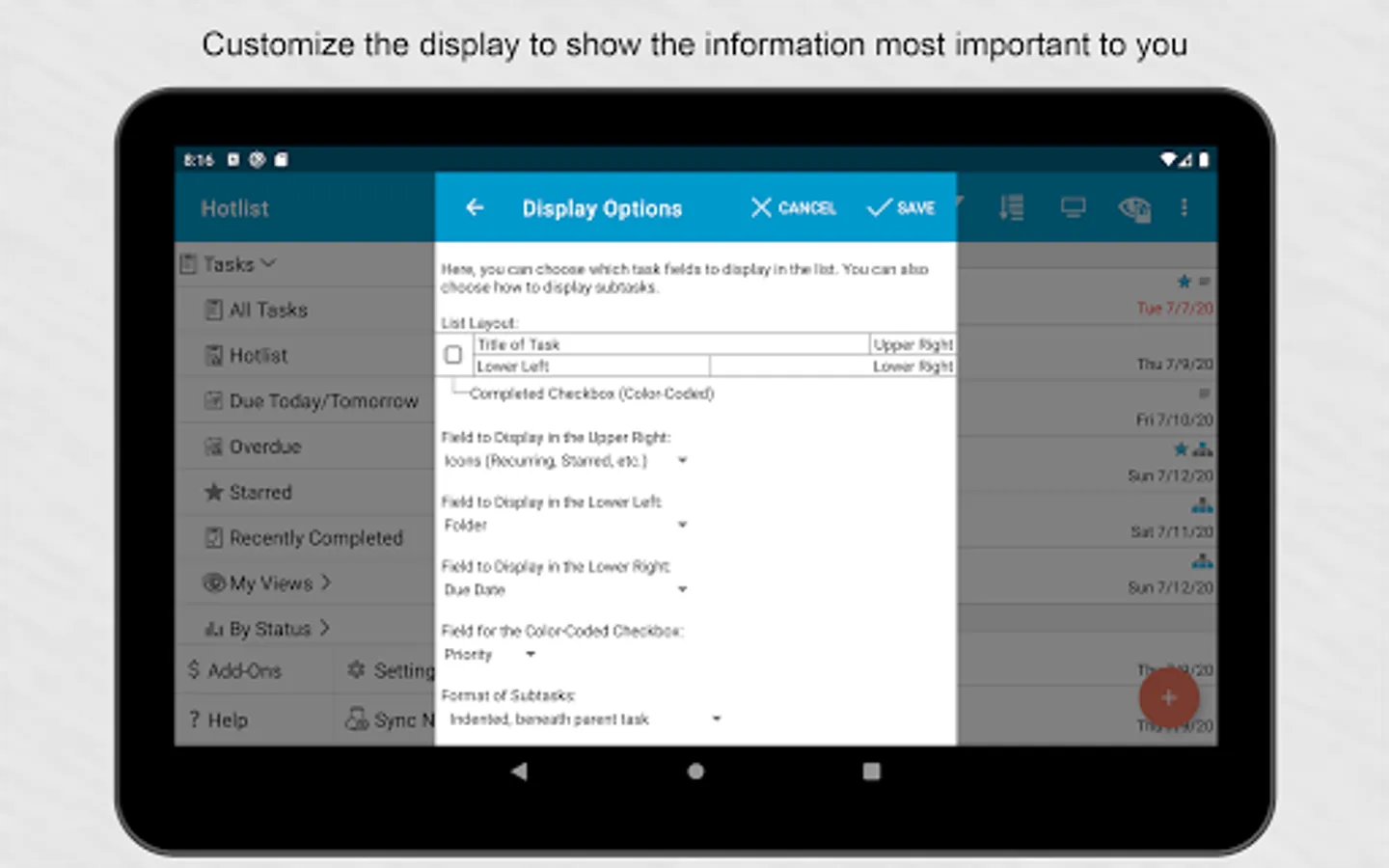Click the Lower Right layout cell

pos(832,366)
